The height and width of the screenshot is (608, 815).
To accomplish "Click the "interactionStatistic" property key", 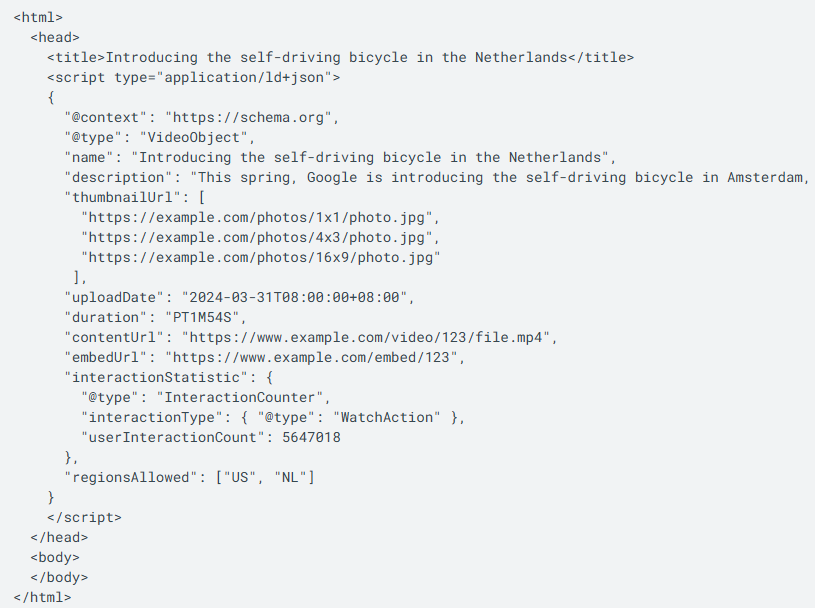I will [152, 377].
